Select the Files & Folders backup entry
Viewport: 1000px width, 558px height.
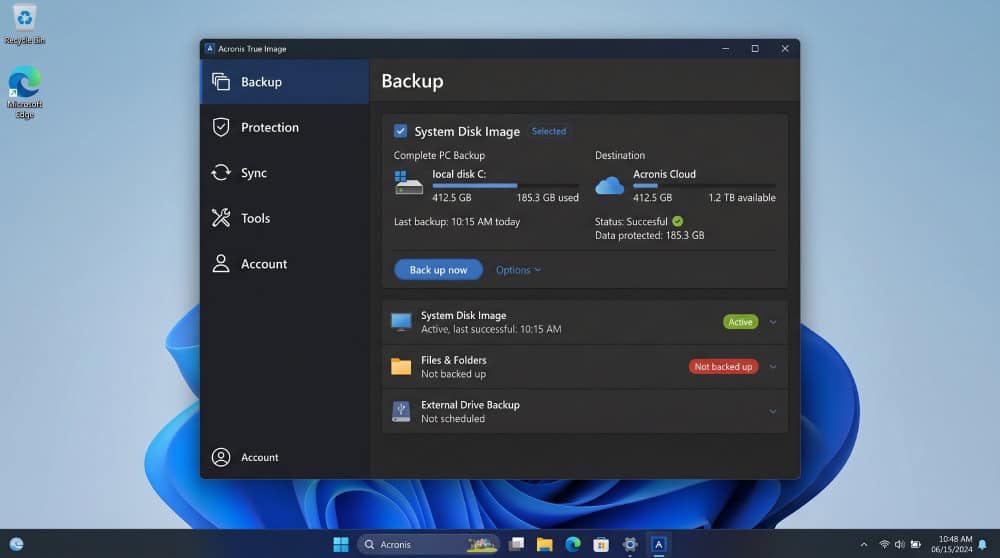tap(585, 367)
